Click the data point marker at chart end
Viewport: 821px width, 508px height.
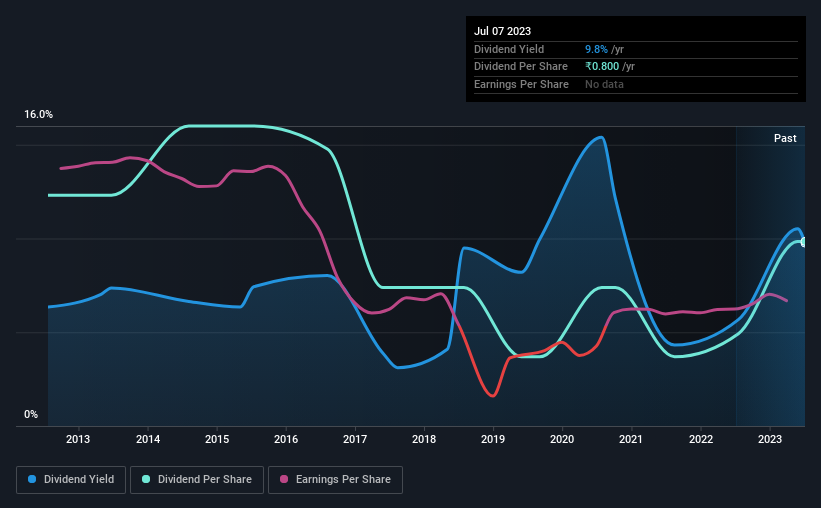click(x=804, y=242)
